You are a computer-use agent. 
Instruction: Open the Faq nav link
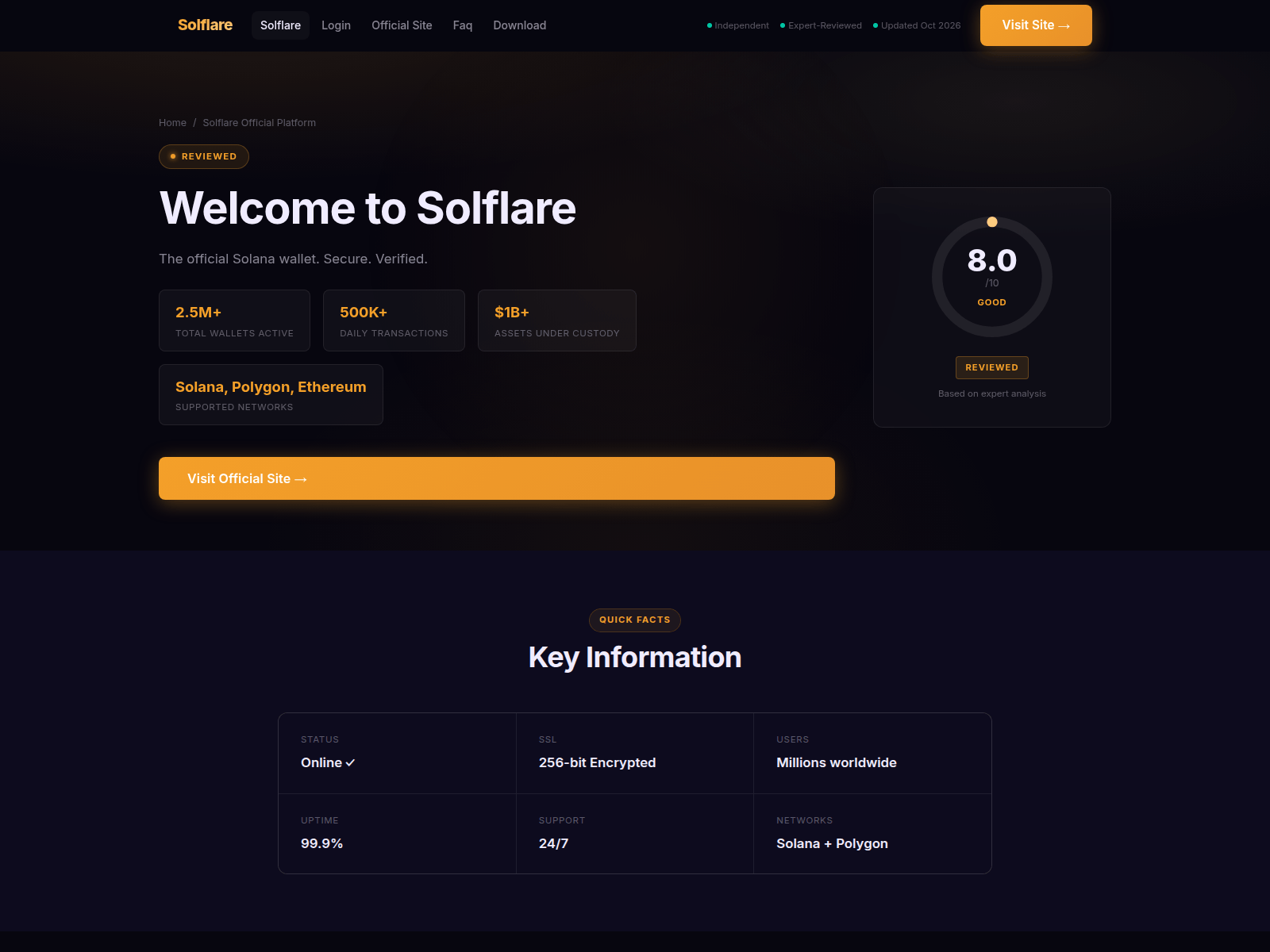tap(463, 25)
